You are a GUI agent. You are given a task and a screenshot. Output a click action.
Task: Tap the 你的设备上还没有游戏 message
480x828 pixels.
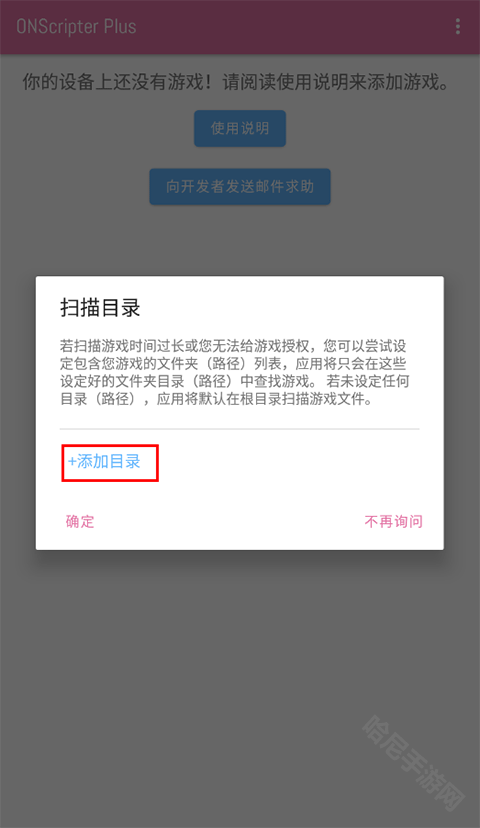(237, 82)
